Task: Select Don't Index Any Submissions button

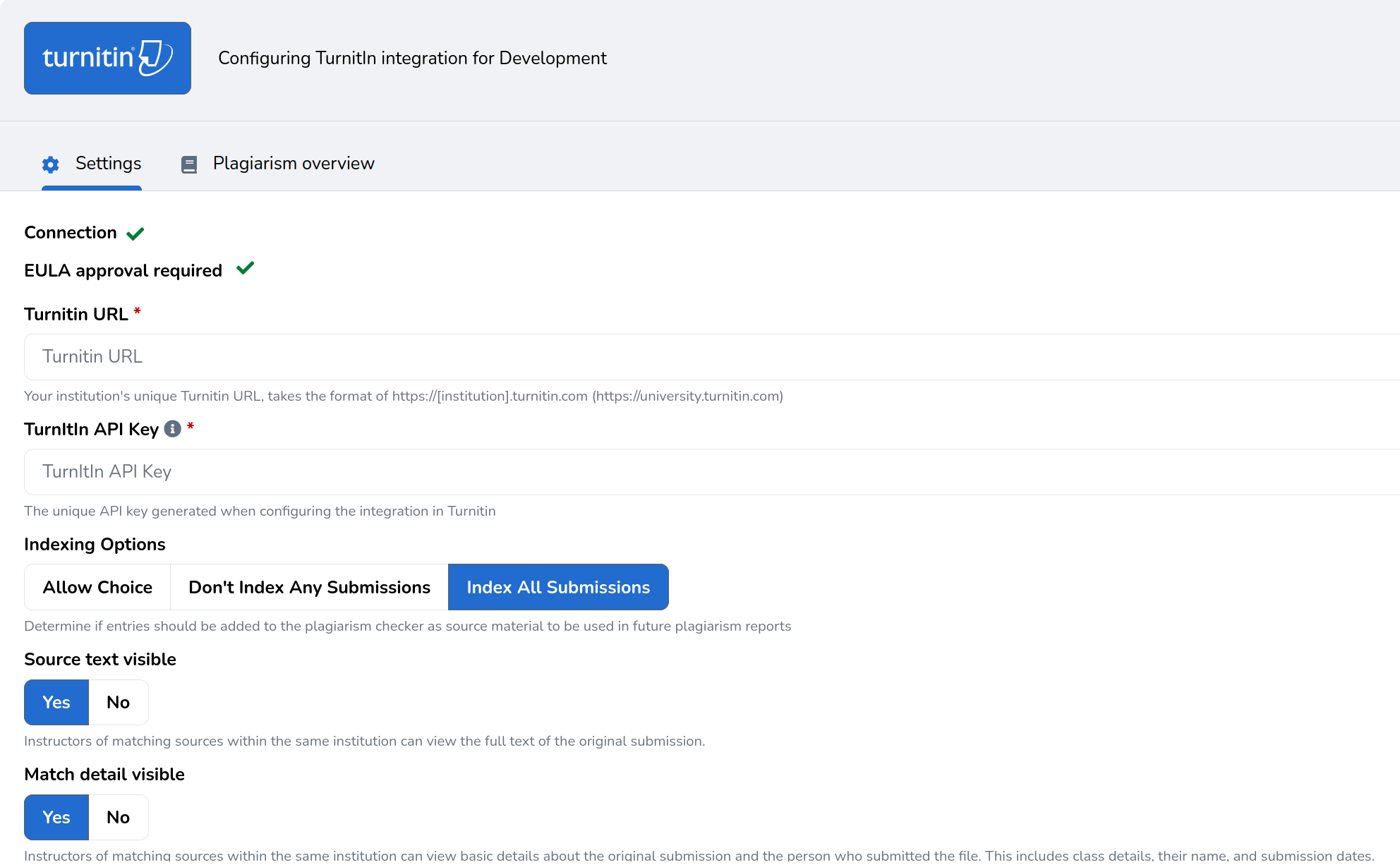Action: [309, 587]
